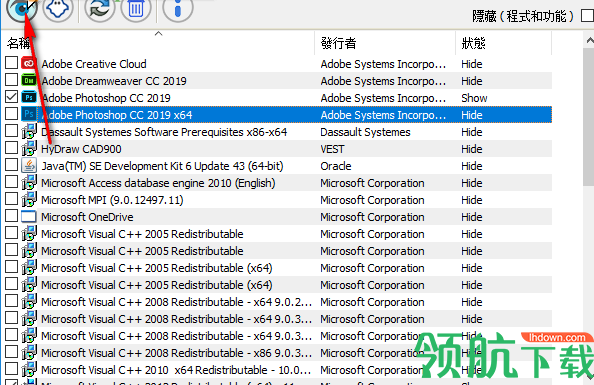Screen dimensions: 594x385
Task: Select Java(TM) SE Development Kit 6 Update 43
Action: [162, 166]
